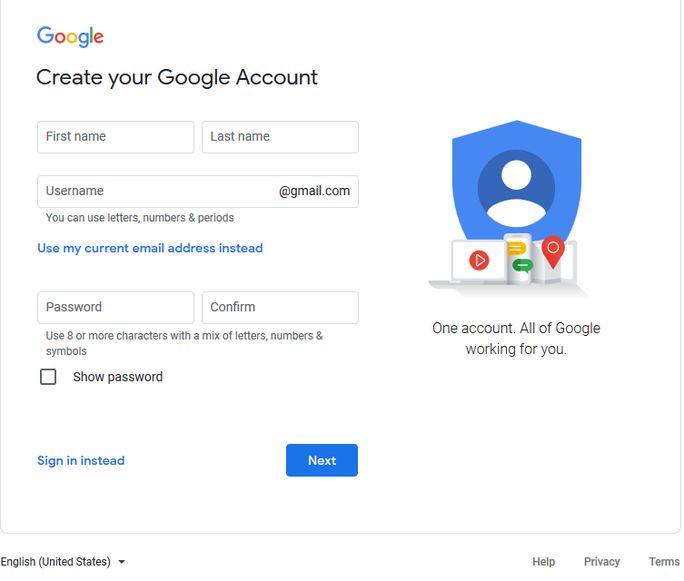
Task: Click the Confirm password field
Action: click(x=280, y=308)
